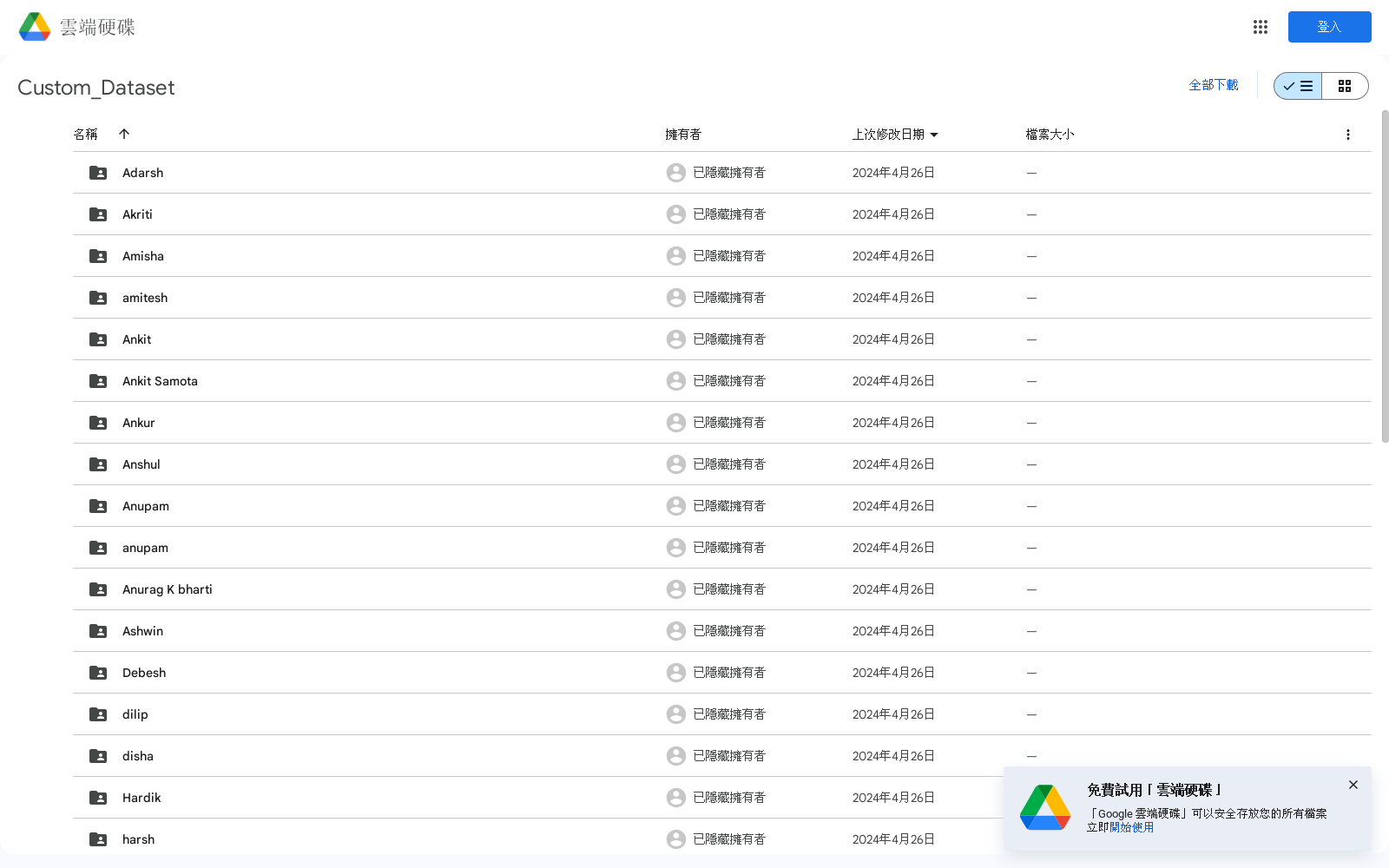Open the capitalized Anupam folder icon
Viewport: 1389px width, 868px height.
coord(98,506)
